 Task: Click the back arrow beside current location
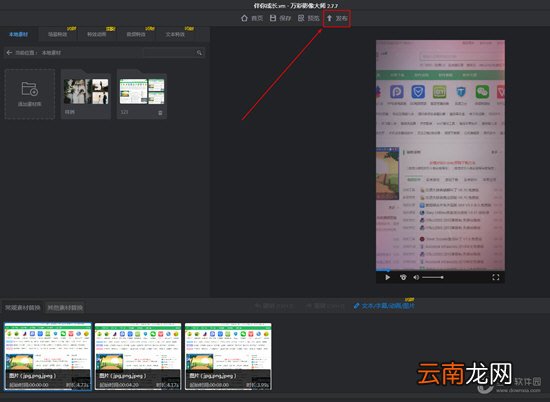9,53
